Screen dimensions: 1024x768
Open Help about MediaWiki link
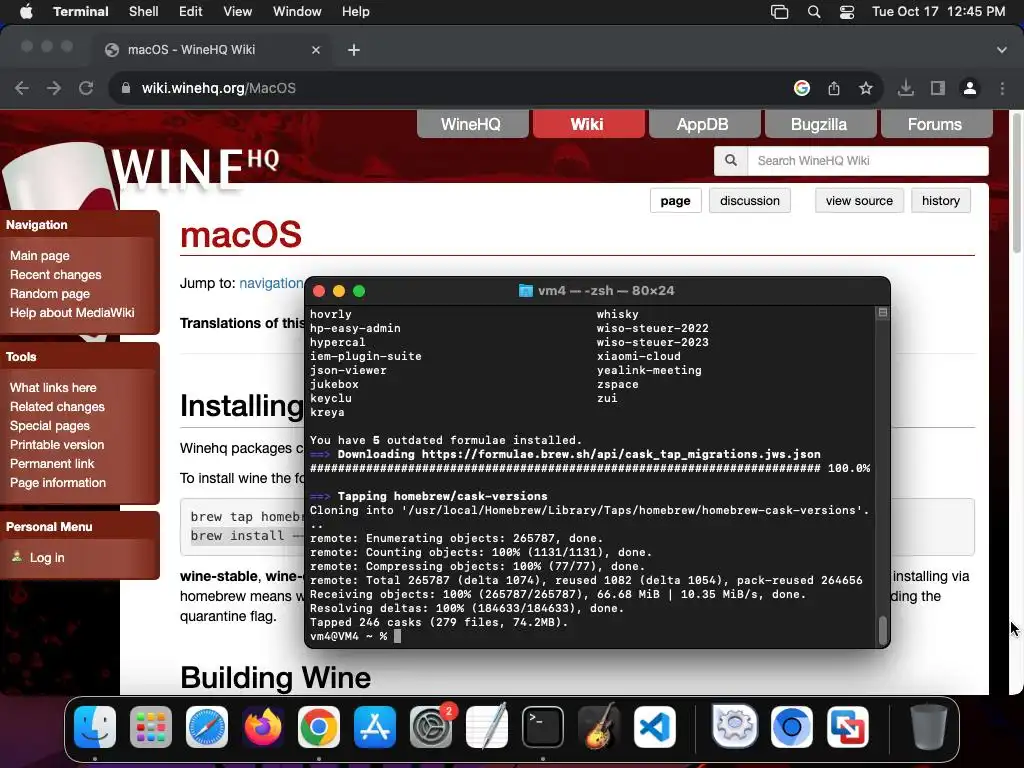(x=72, y=313)
